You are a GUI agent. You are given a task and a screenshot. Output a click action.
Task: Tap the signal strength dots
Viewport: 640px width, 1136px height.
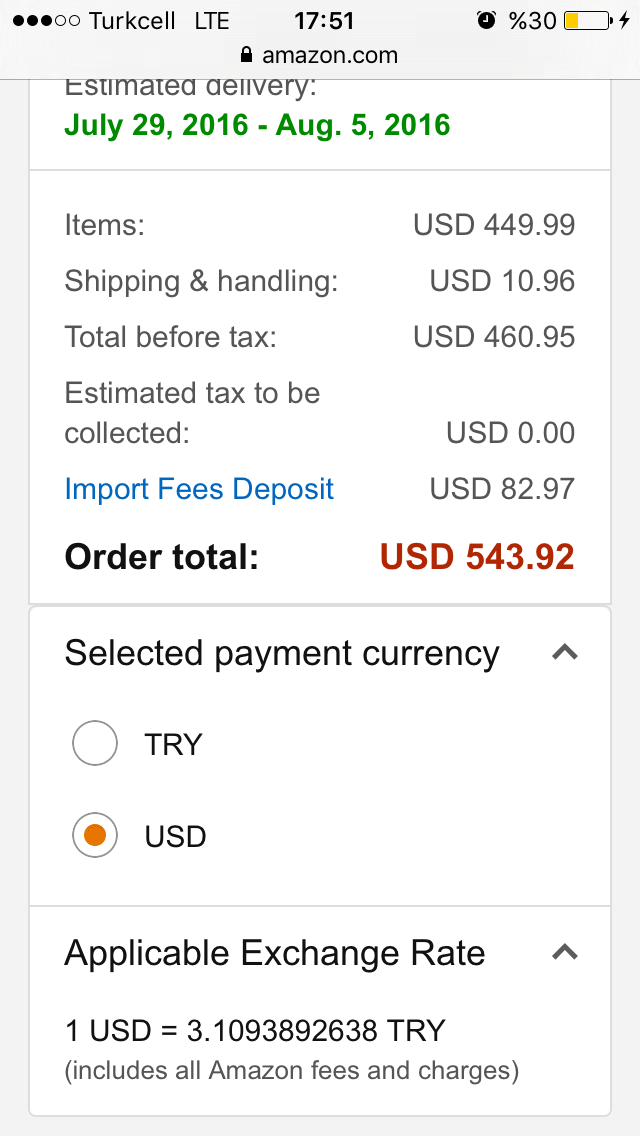(x=46, y=21)
